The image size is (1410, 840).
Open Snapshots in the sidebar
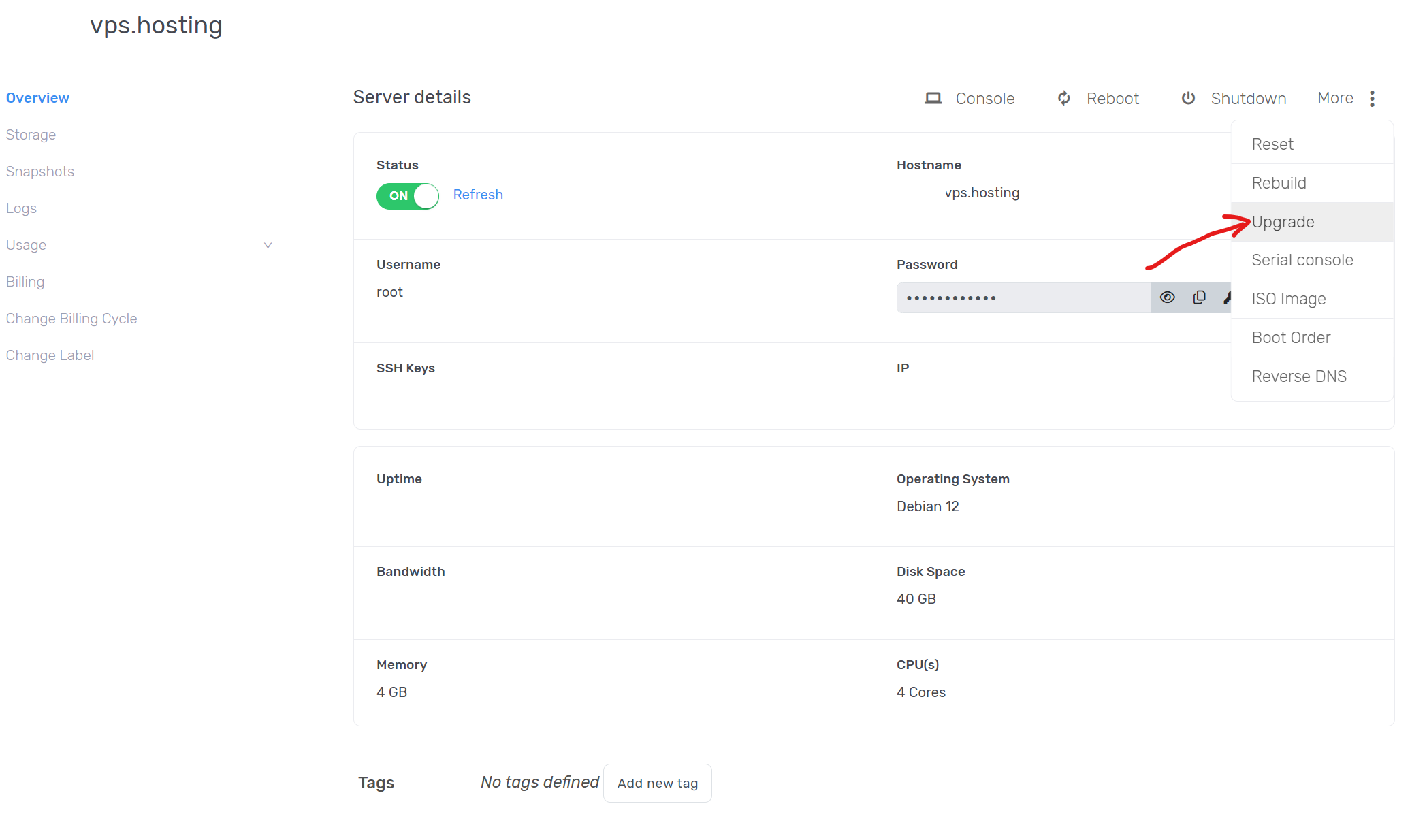pyautogui.click(x=40, y=172)
